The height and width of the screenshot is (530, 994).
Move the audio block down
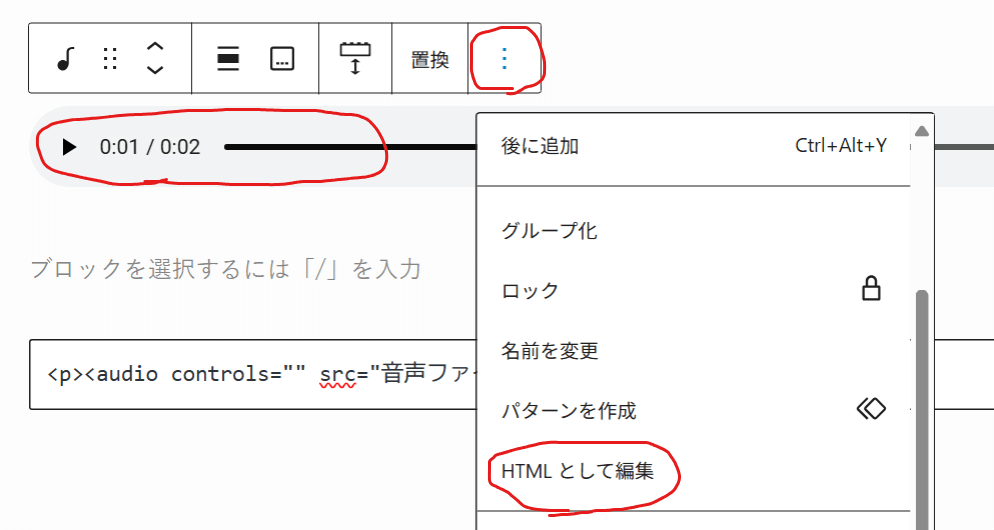click(x=155, y=71)
